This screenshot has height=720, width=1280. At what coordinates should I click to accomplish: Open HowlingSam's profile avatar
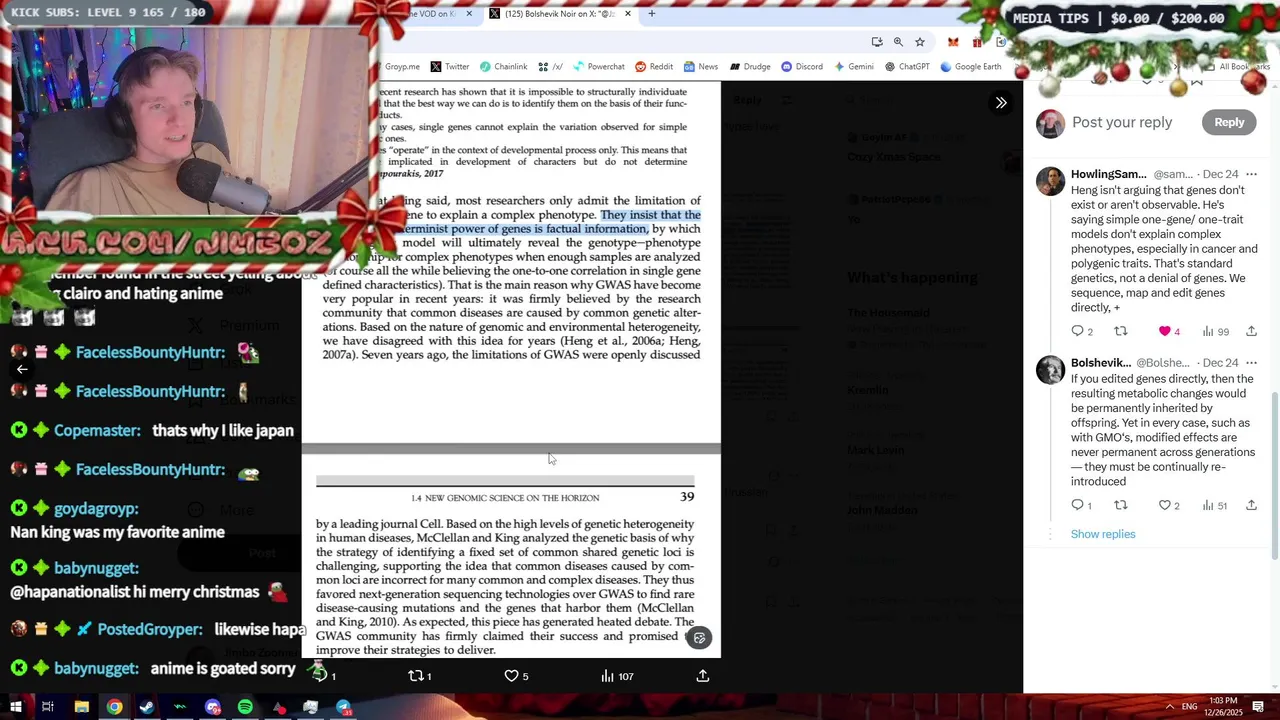click(x=1050, y=181)
